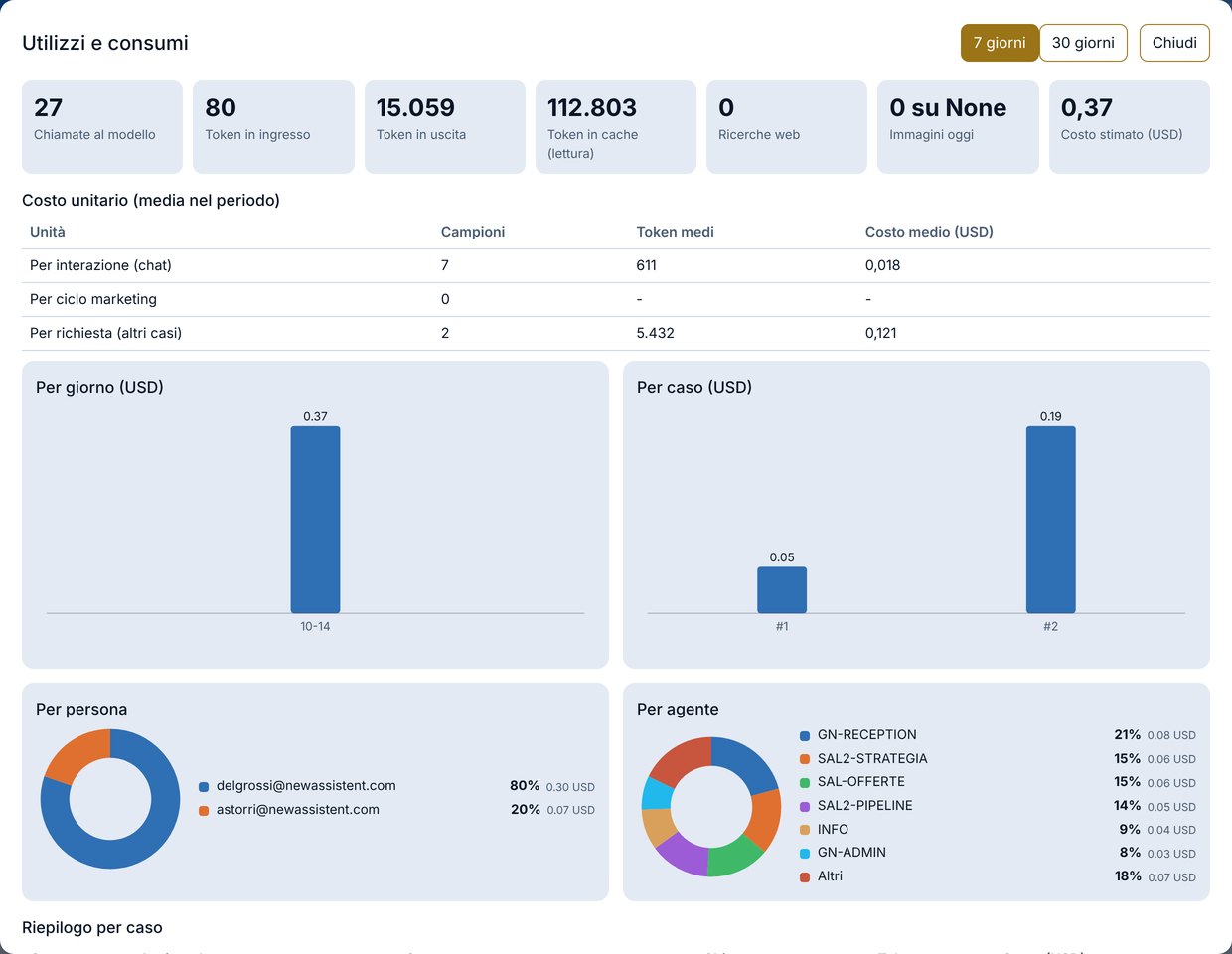Select the Per interazione (chat) row

pyautogui.click(x=616, y=265)
